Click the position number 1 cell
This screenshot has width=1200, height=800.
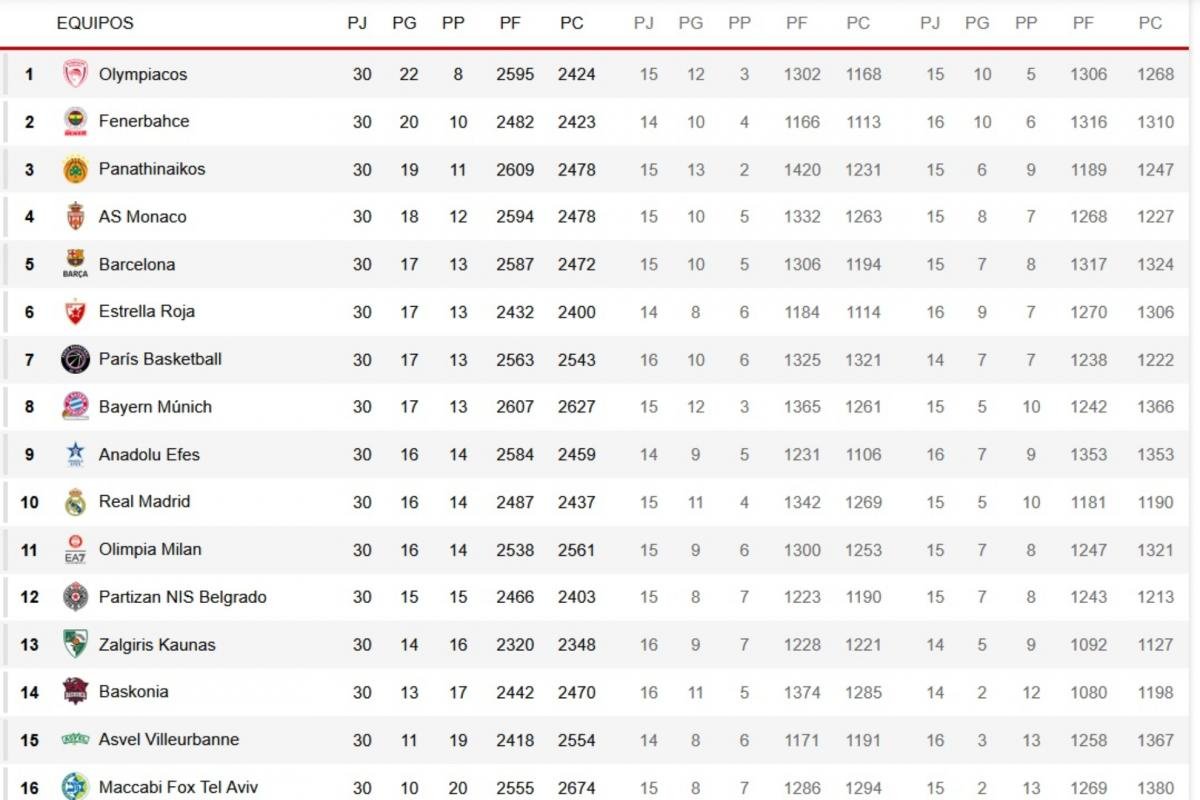[29, 74]
